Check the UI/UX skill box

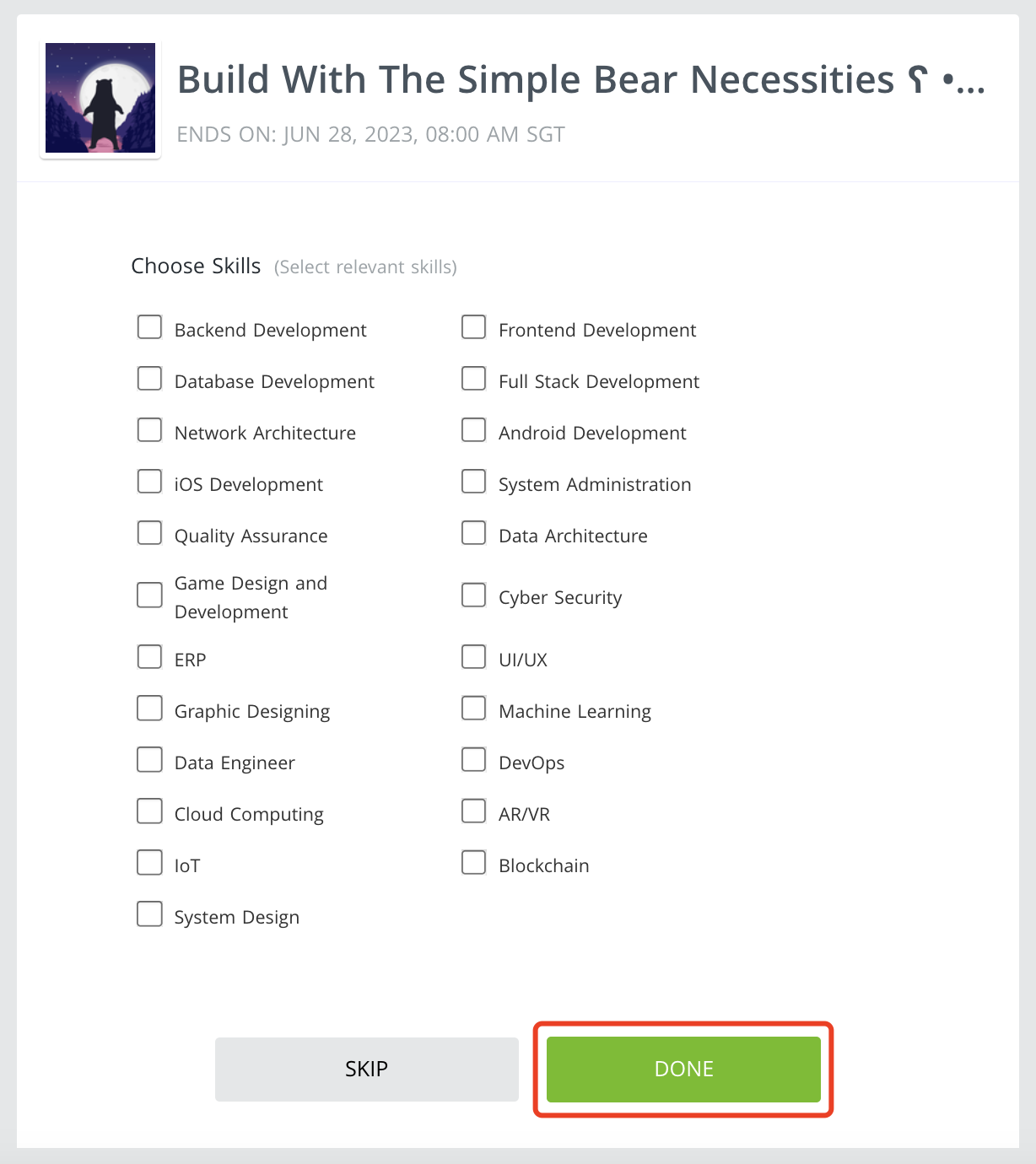click(473, 657)
